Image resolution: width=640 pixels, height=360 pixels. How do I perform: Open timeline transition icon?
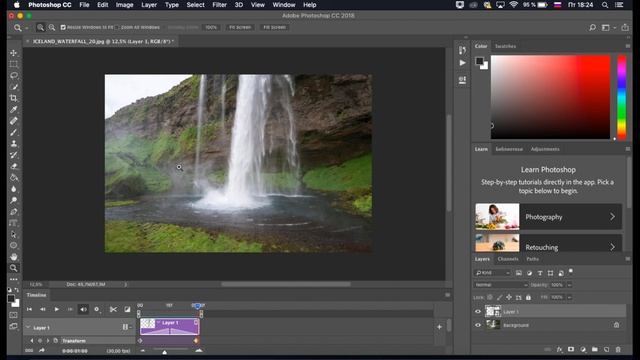click(x=127, y=309)
